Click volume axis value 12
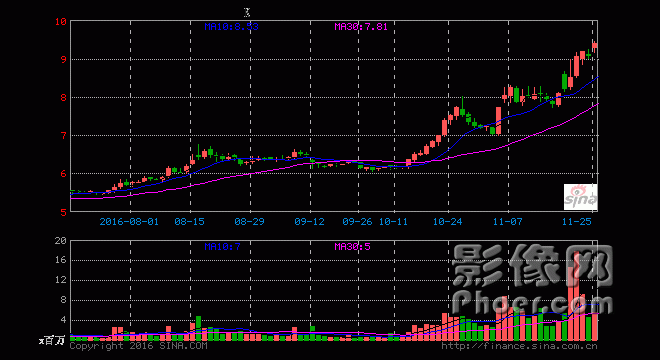 click(x=61, y=280)
